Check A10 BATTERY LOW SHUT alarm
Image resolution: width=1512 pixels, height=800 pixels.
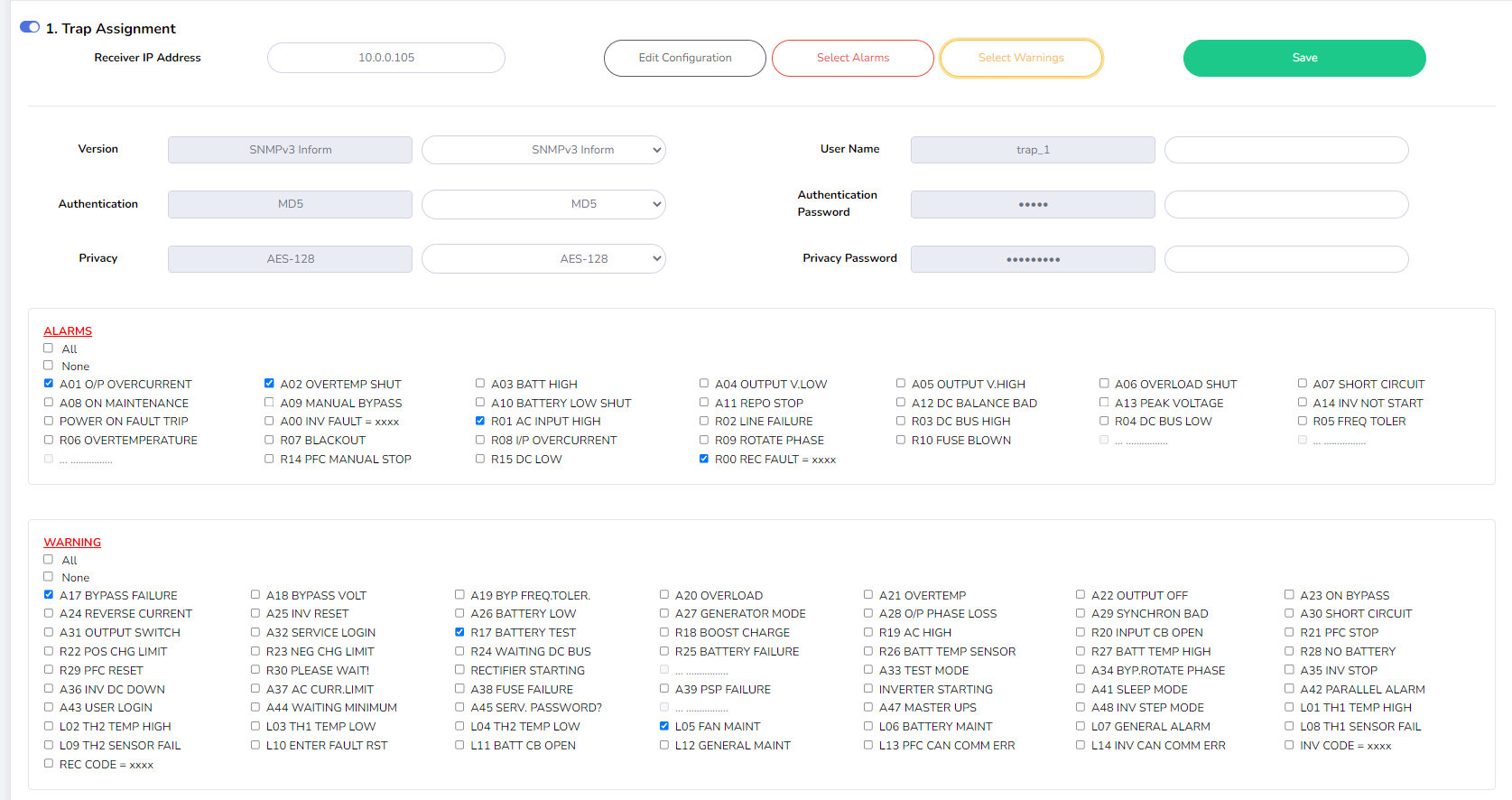480,402
